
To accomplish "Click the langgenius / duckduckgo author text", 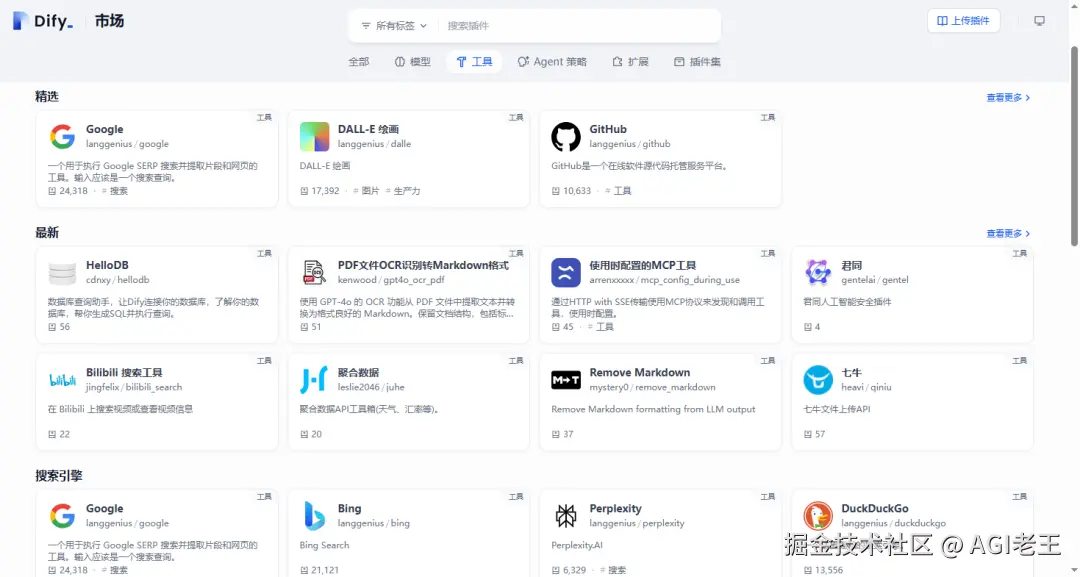I will click(x=893, y=523).
